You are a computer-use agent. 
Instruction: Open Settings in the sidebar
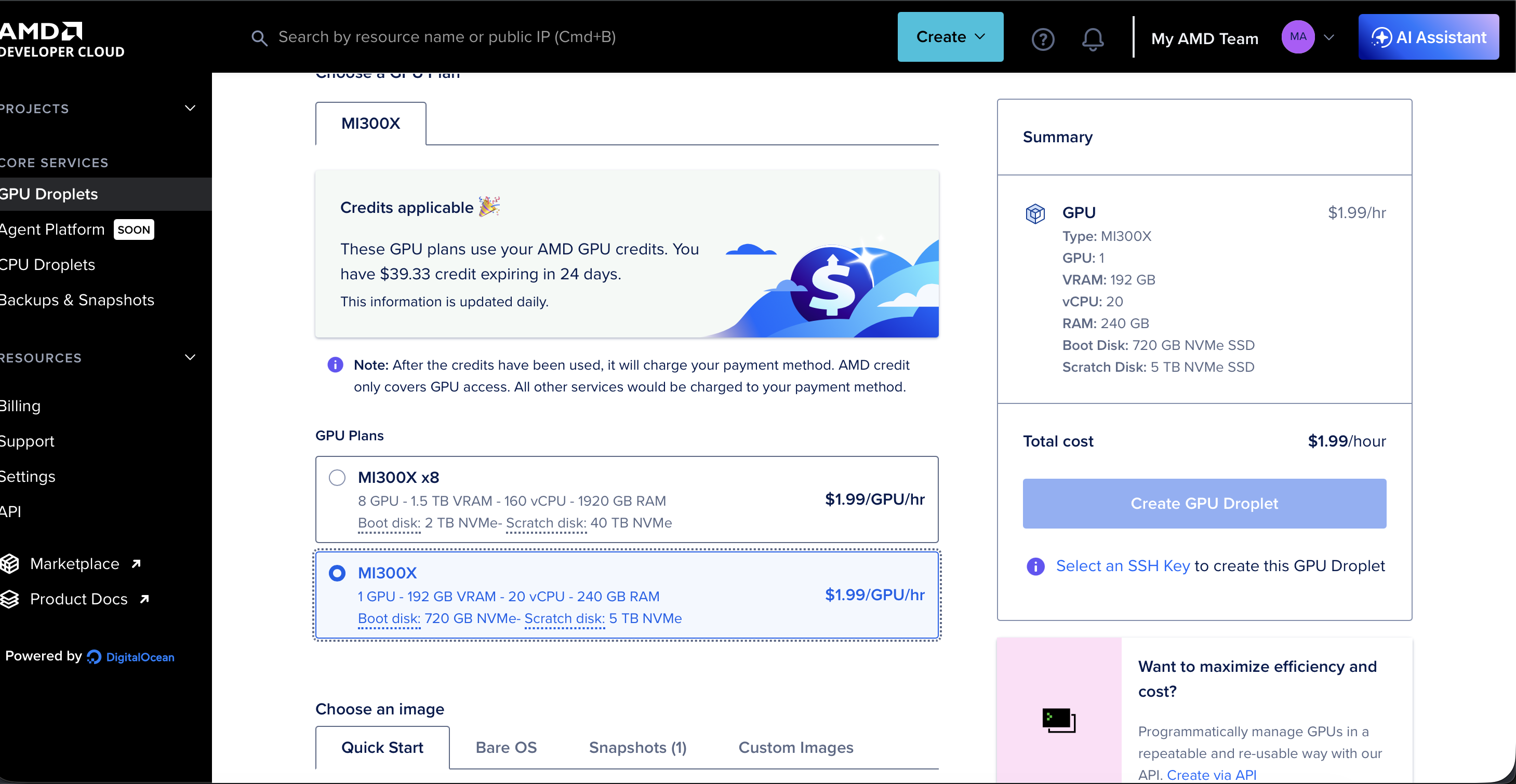[28, 477]
